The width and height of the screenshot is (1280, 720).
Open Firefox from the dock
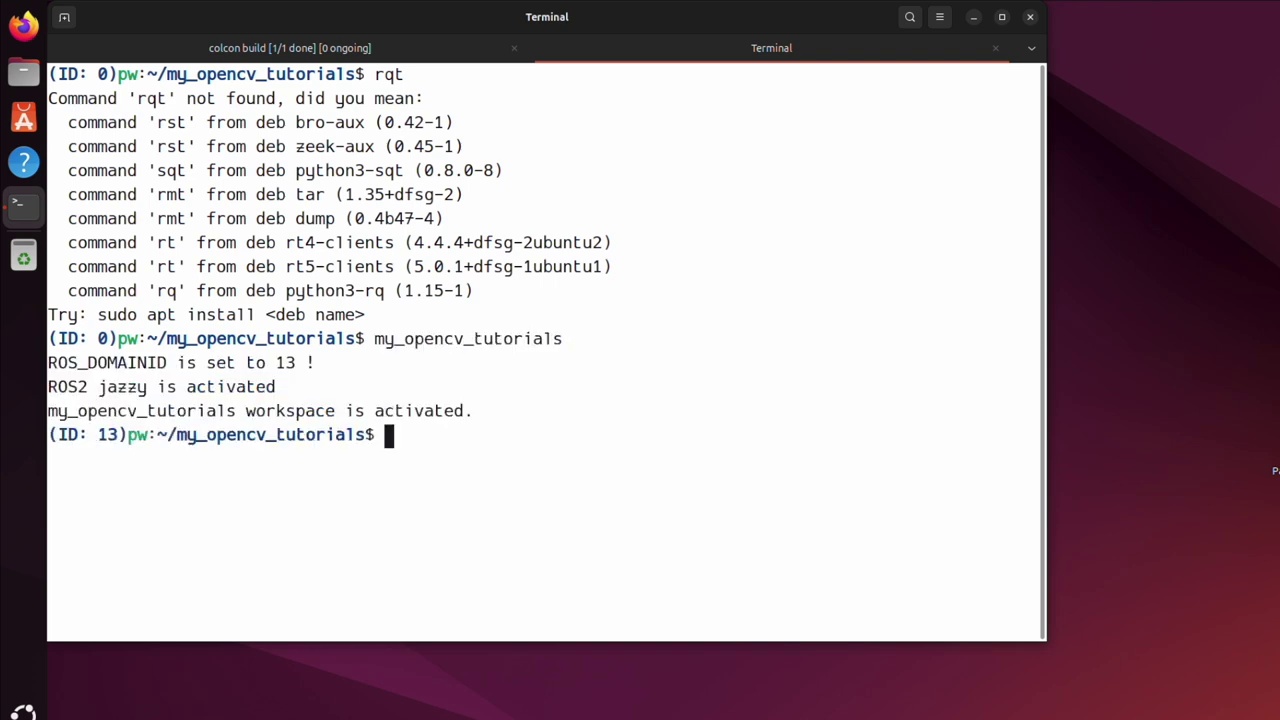[x=23, y=24]
